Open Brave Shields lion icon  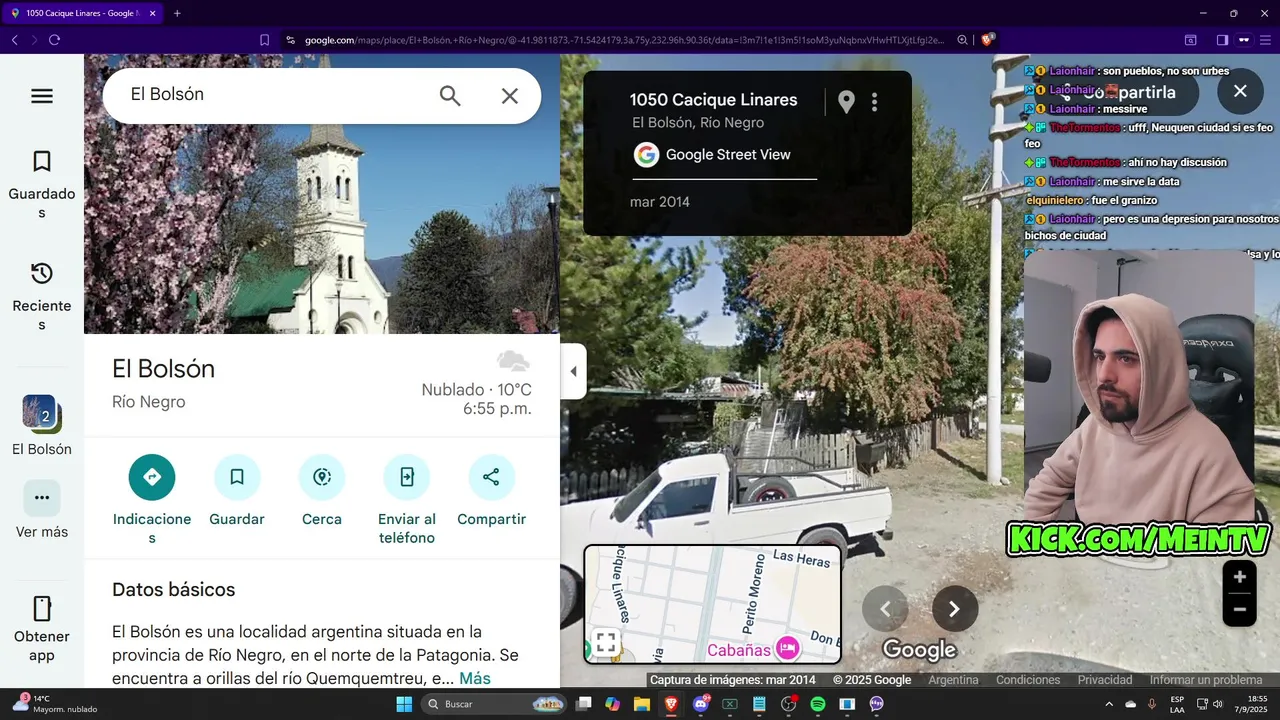(988, 40)
